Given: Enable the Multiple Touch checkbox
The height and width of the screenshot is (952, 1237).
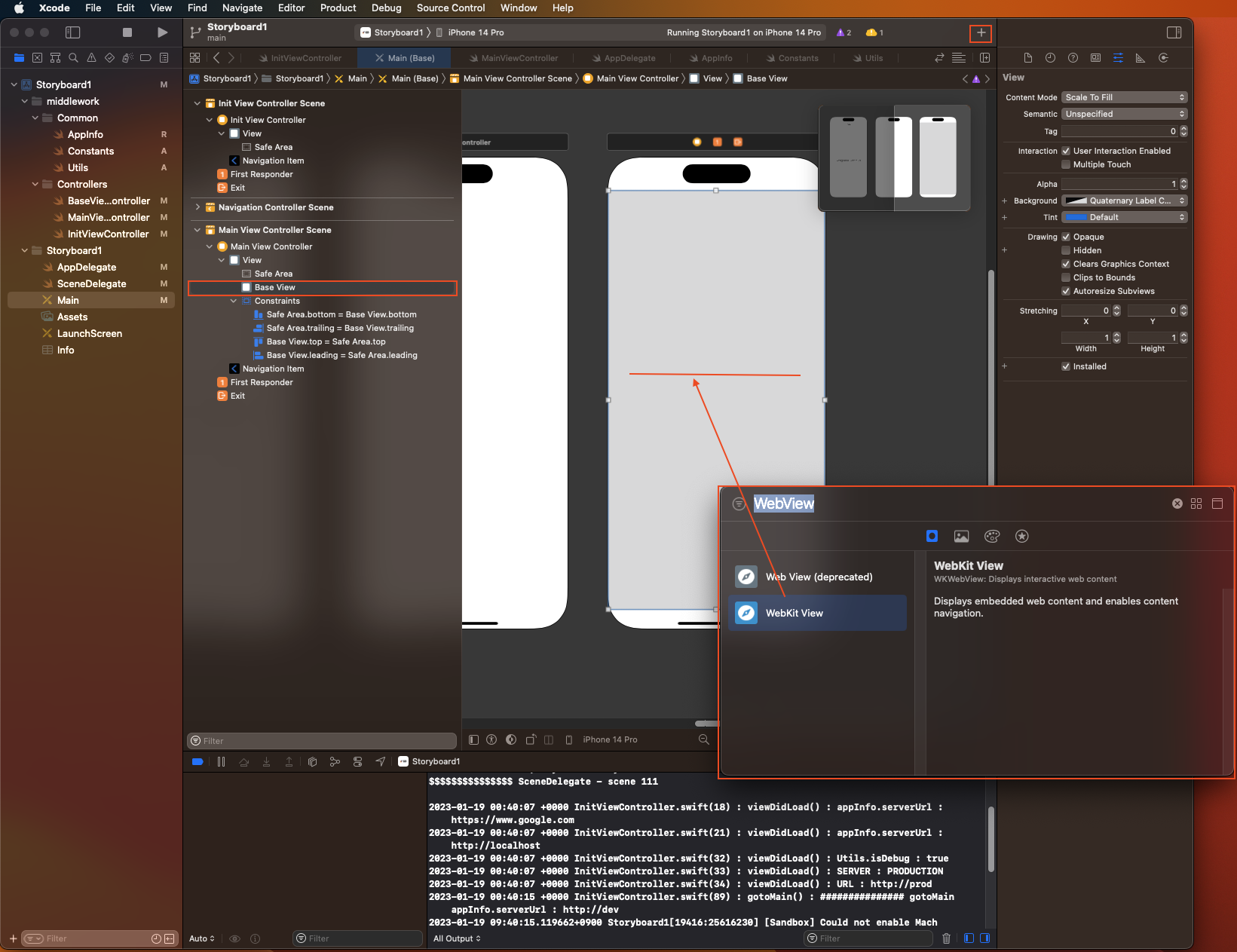Looking at the screenshot, I should coord(1066,164).
